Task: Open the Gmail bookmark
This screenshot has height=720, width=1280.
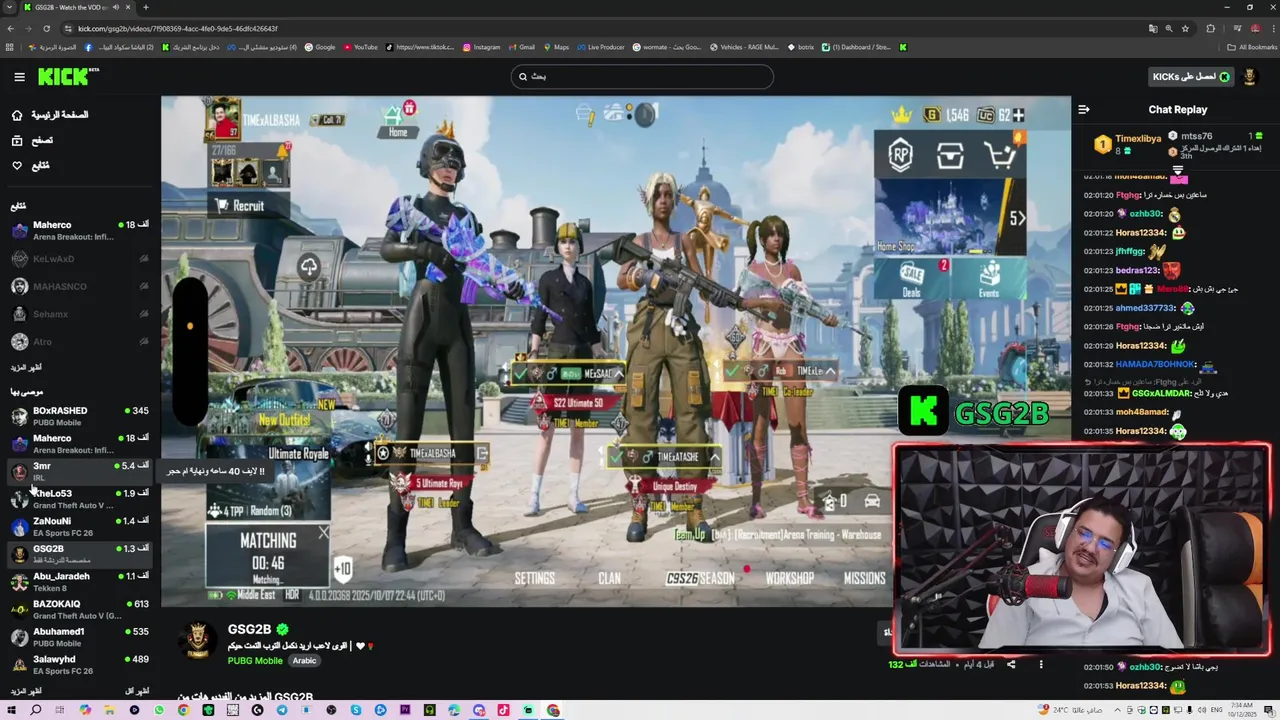Action: click(x=521, y=47)
